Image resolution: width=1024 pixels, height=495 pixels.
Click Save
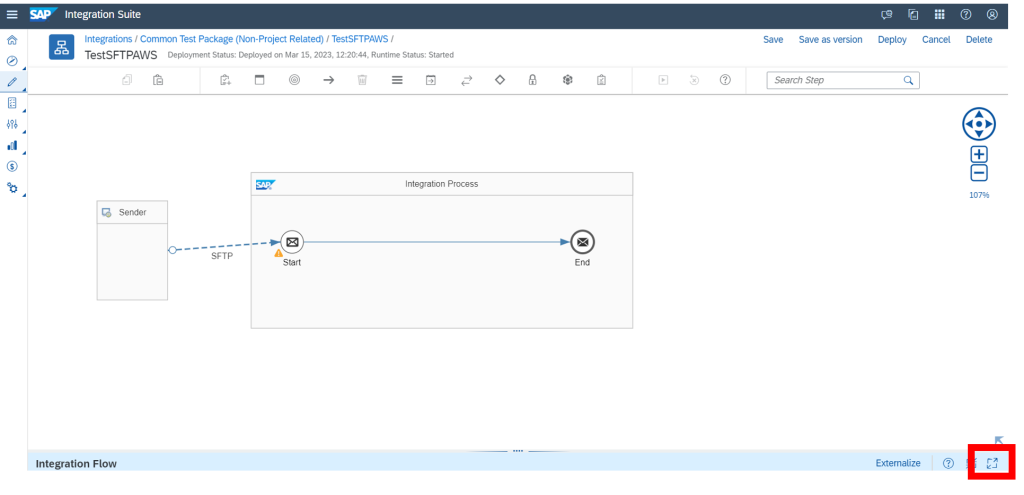click(x=773, y=40)
